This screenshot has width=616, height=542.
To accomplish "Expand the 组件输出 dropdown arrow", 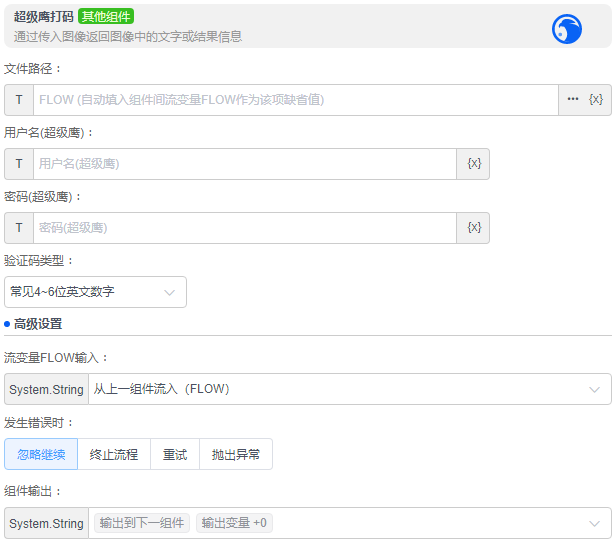I will tap(594, 523).
